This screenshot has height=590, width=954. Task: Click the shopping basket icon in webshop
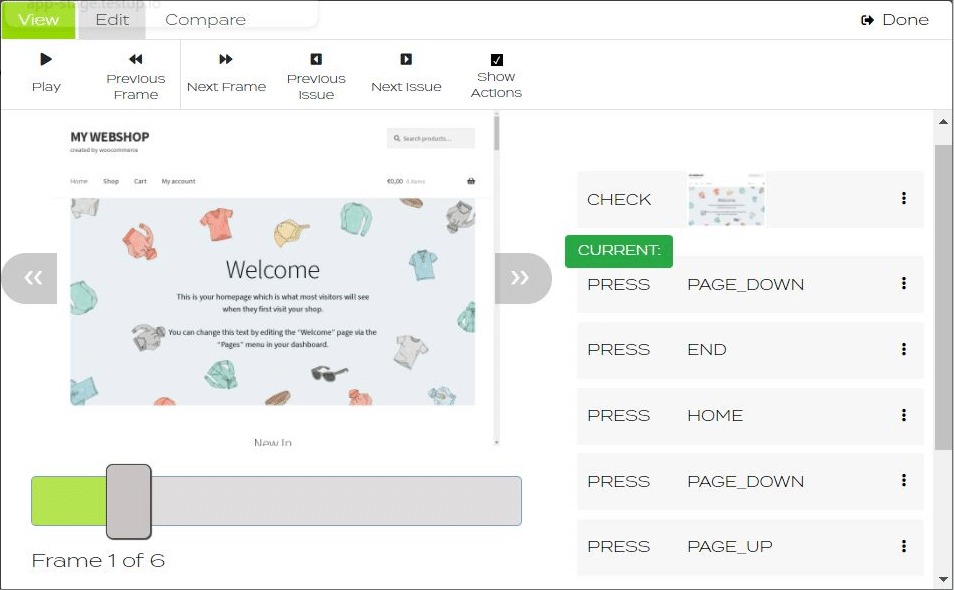click(x=471, y=181)
